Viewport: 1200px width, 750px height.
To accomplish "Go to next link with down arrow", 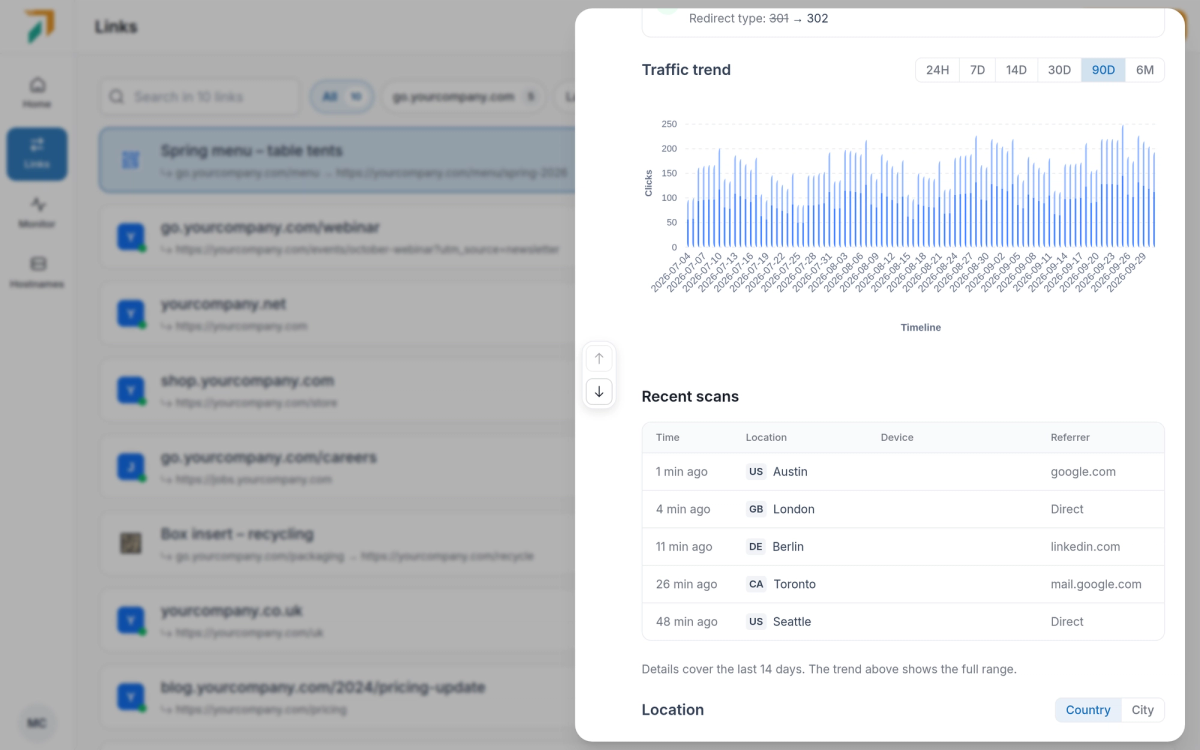I will click(x=599, y=391).
